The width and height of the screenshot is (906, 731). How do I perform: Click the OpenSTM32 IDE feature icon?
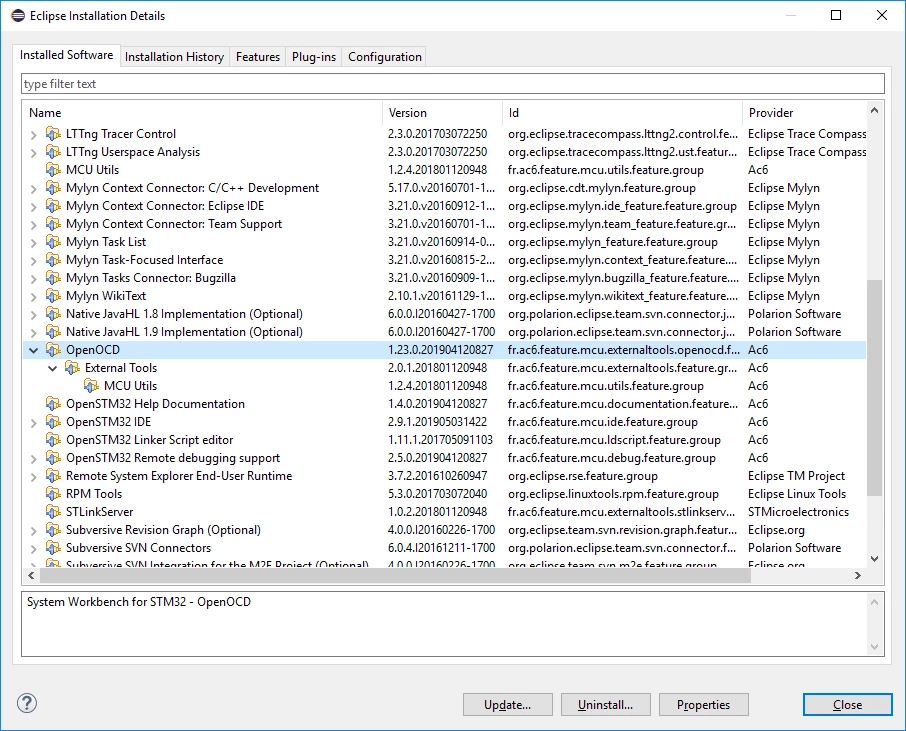(x=53, y=422)
